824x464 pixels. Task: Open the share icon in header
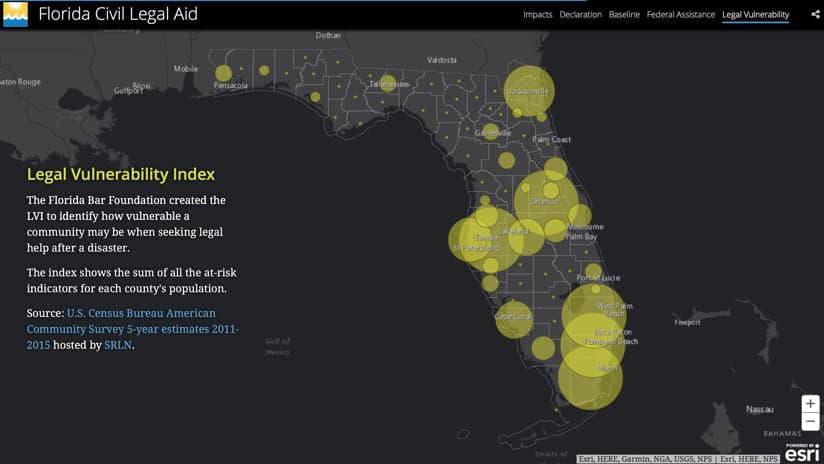[815, 14]
